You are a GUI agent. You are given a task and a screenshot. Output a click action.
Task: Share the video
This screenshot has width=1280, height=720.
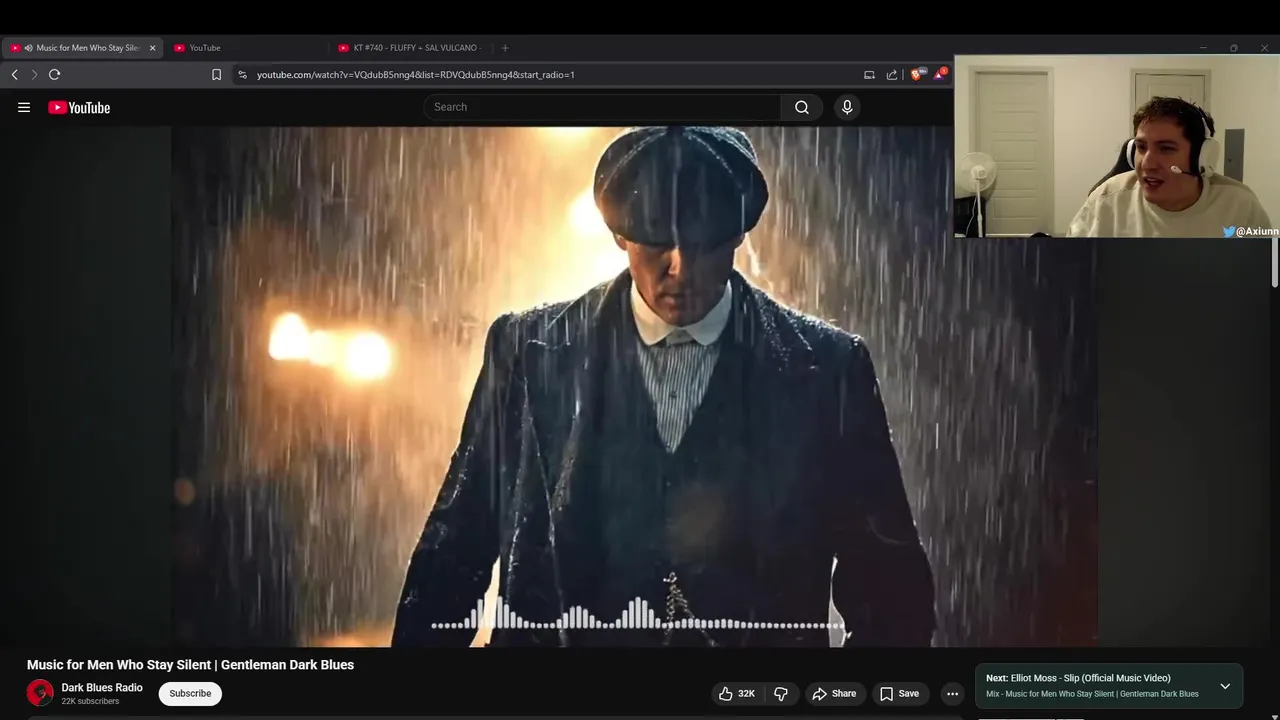point(834,693)
